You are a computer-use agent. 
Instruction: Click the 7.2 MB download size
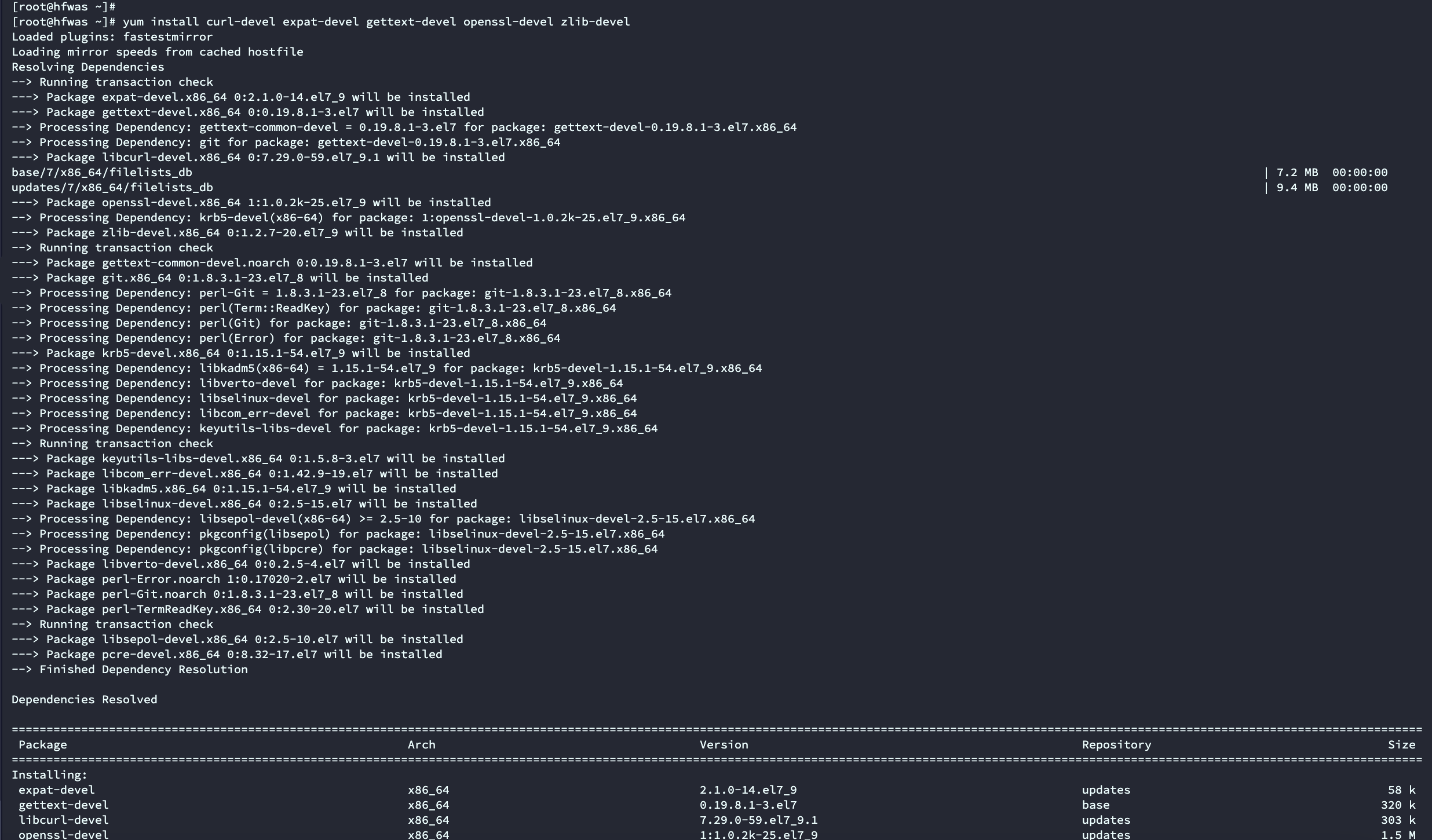tap(1296, 173)
